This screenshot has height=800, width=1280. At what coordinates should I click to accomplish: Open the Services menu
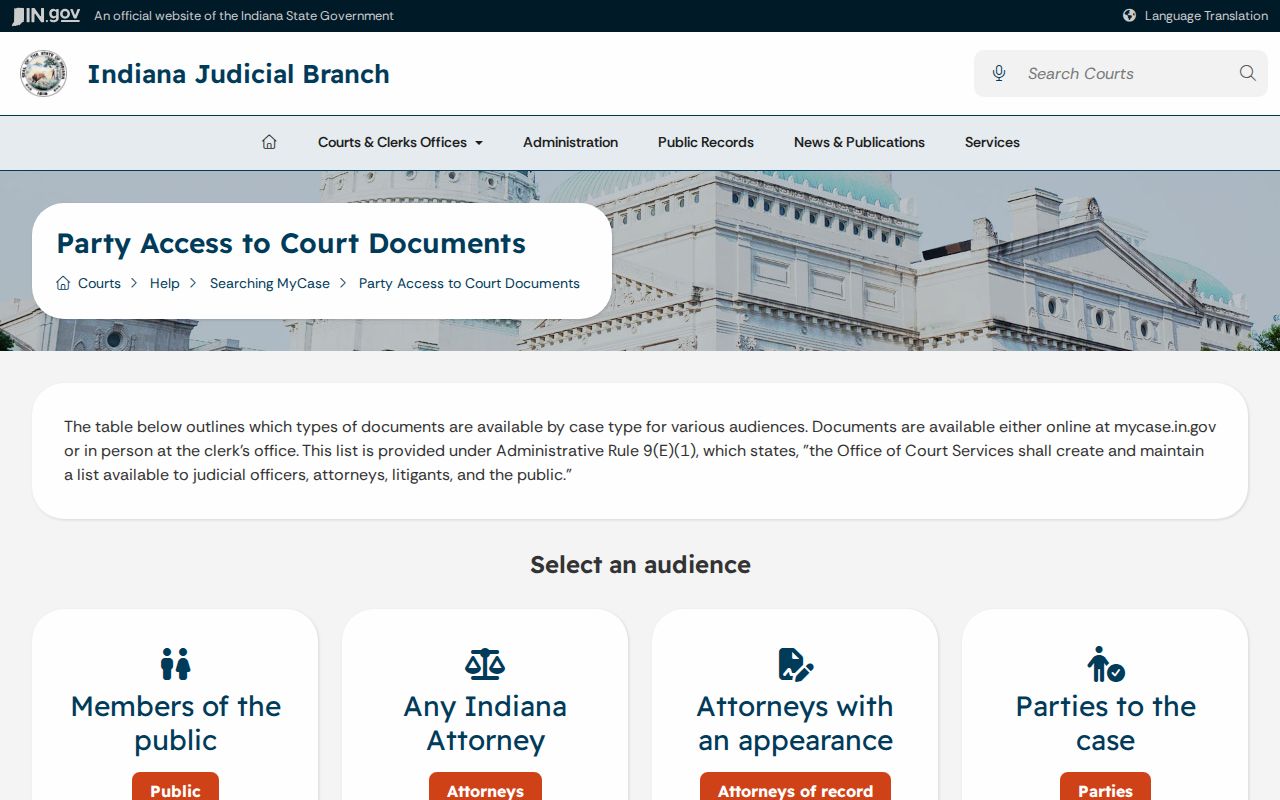pos(992,142)
